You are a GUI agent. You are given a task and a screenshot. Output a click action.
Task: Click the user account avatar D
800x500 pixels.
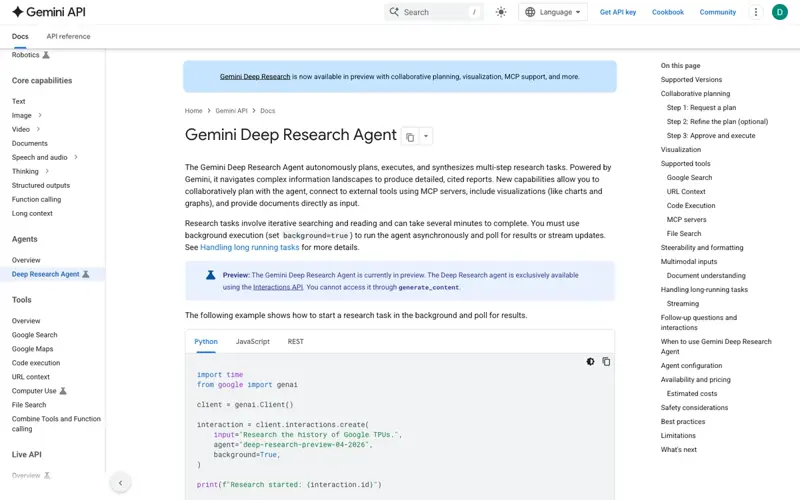pos(779,12)
